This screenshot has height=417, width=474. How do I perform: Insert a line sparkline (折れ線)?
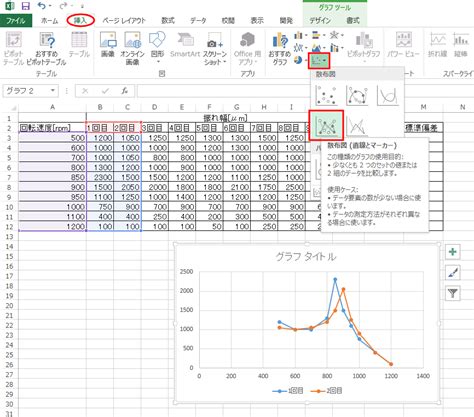[437, 45]
